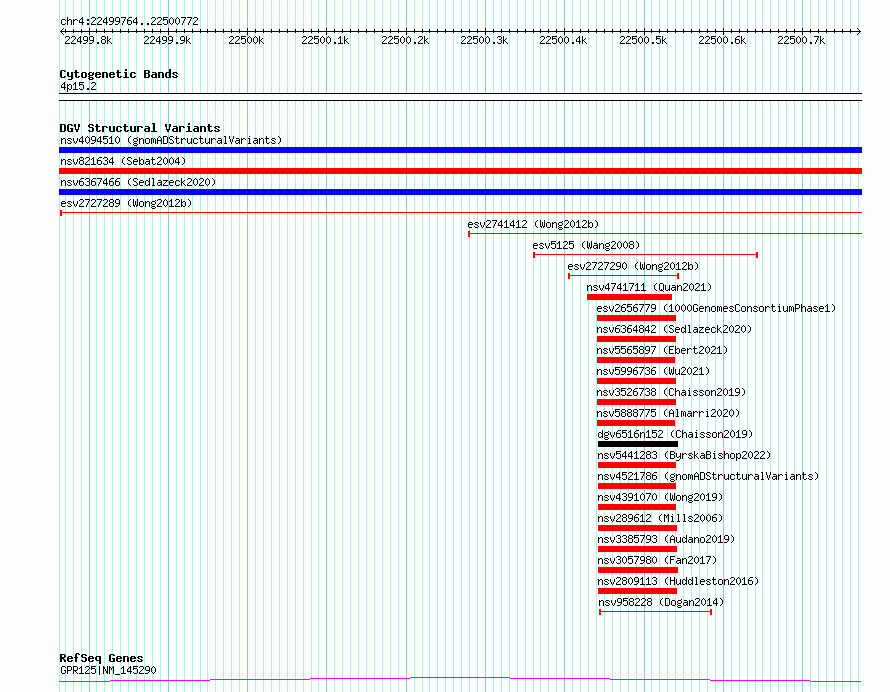Click the black bar of dgv6516n152
Image resolution: width=890 pixels, height=692 pixels.
637,444
